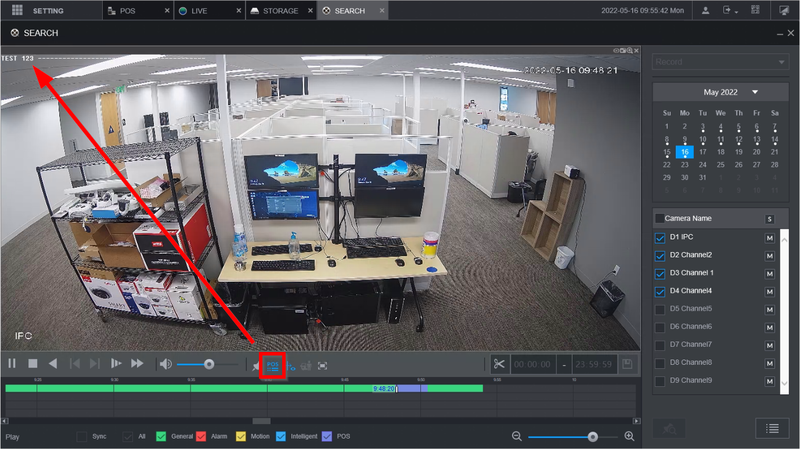Click the digital zoom magnifier on video pane
Image resolution: width=800 pixels, height=449 pixels.
(x=630, y=51)
